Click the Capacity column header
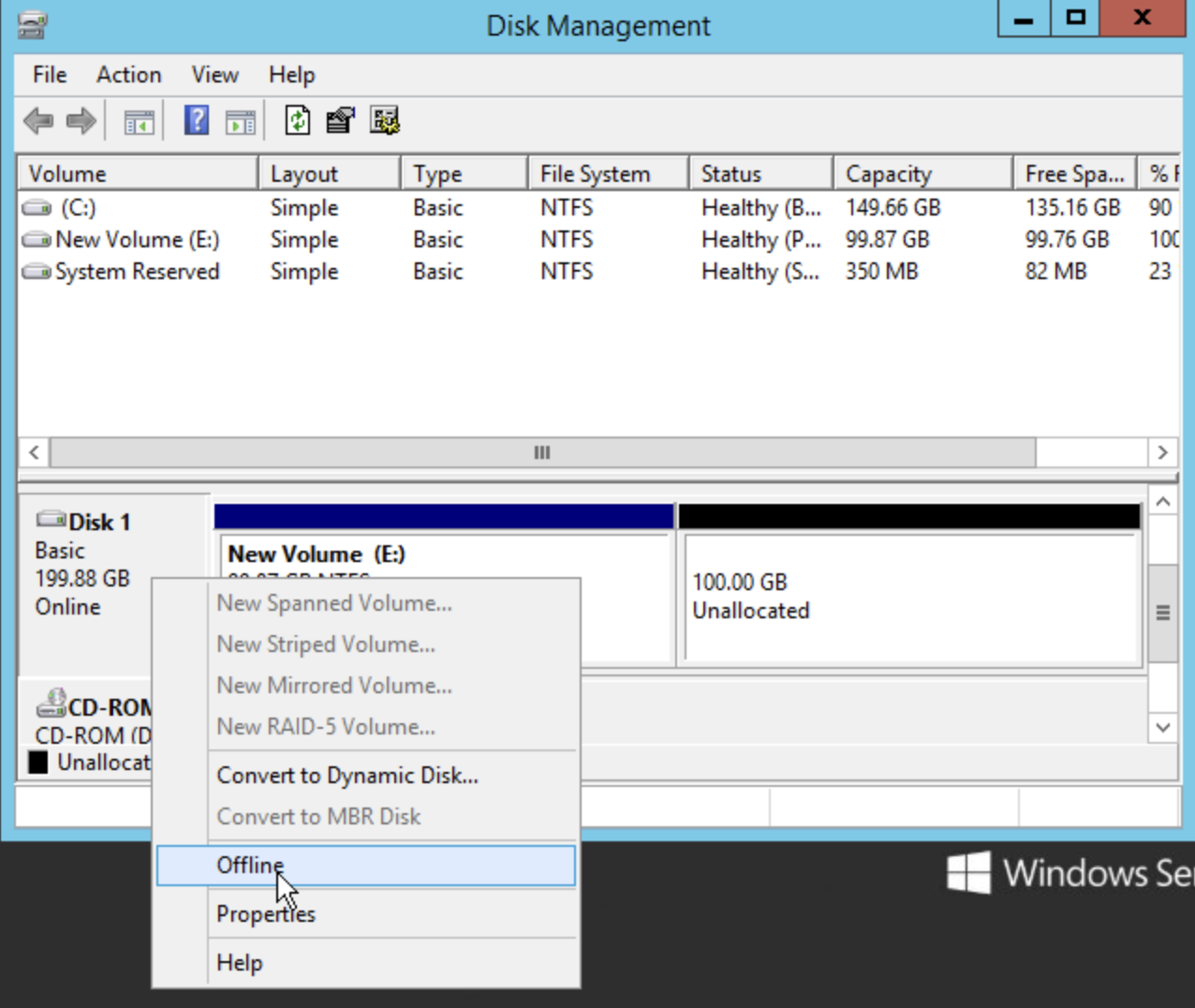The width and height of the screenshot is (1195, 1008). click(x=889, y=174)
